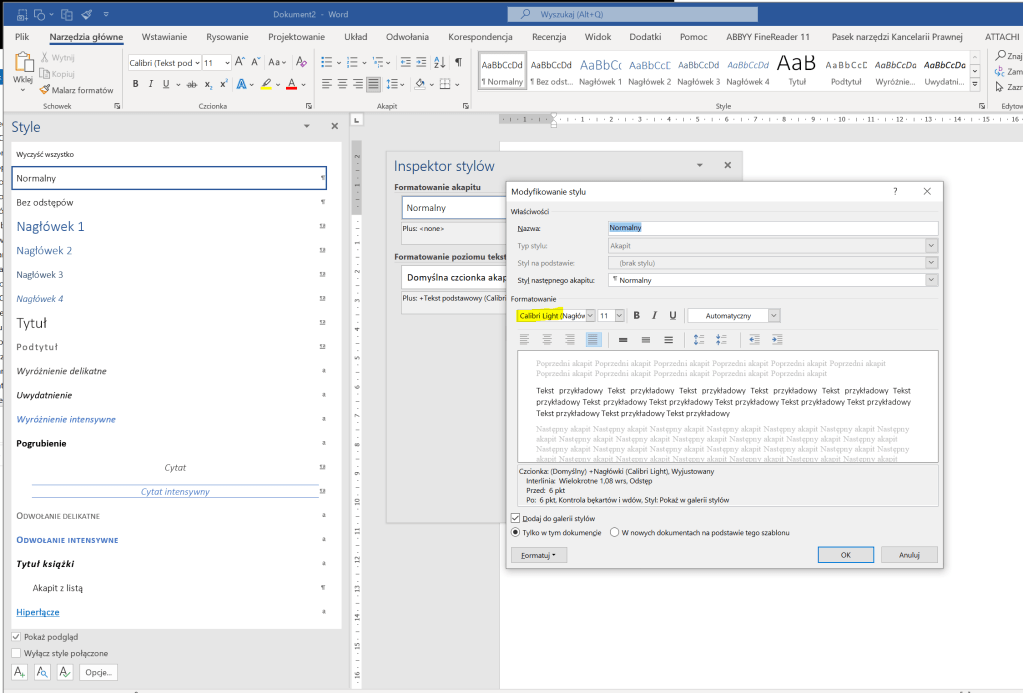Click Malarz formatów (Format Painter)

tap(76, 90)
